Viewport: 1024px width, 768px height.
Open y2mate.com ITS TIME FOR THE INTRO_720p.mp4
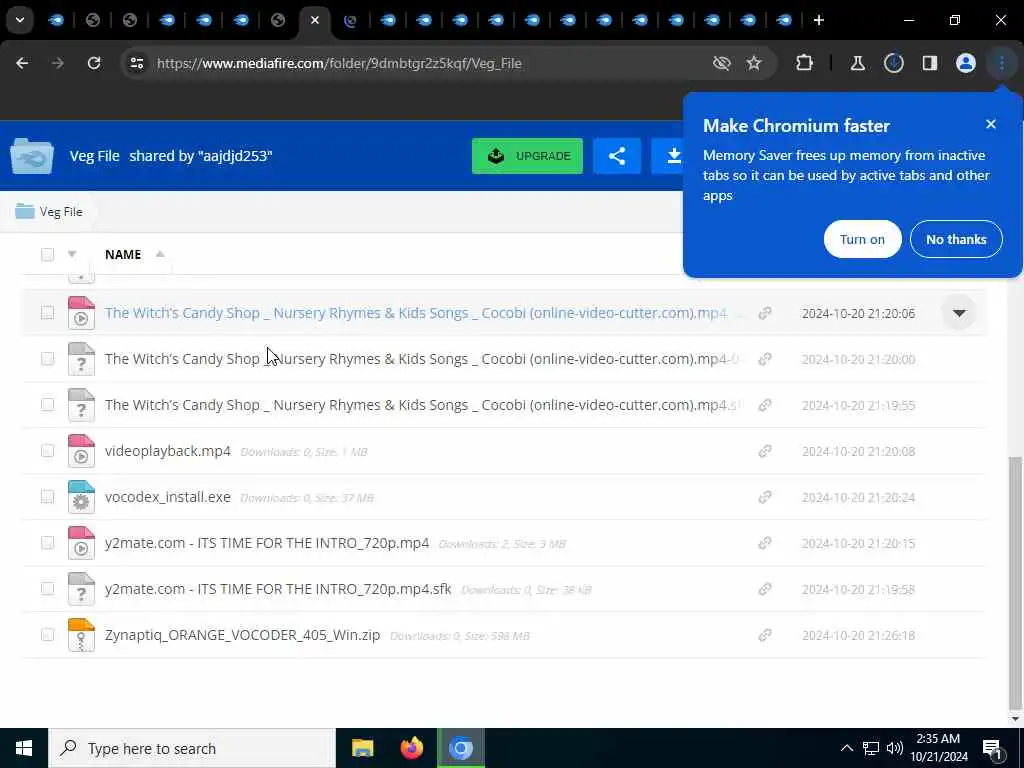click(266, 543)
